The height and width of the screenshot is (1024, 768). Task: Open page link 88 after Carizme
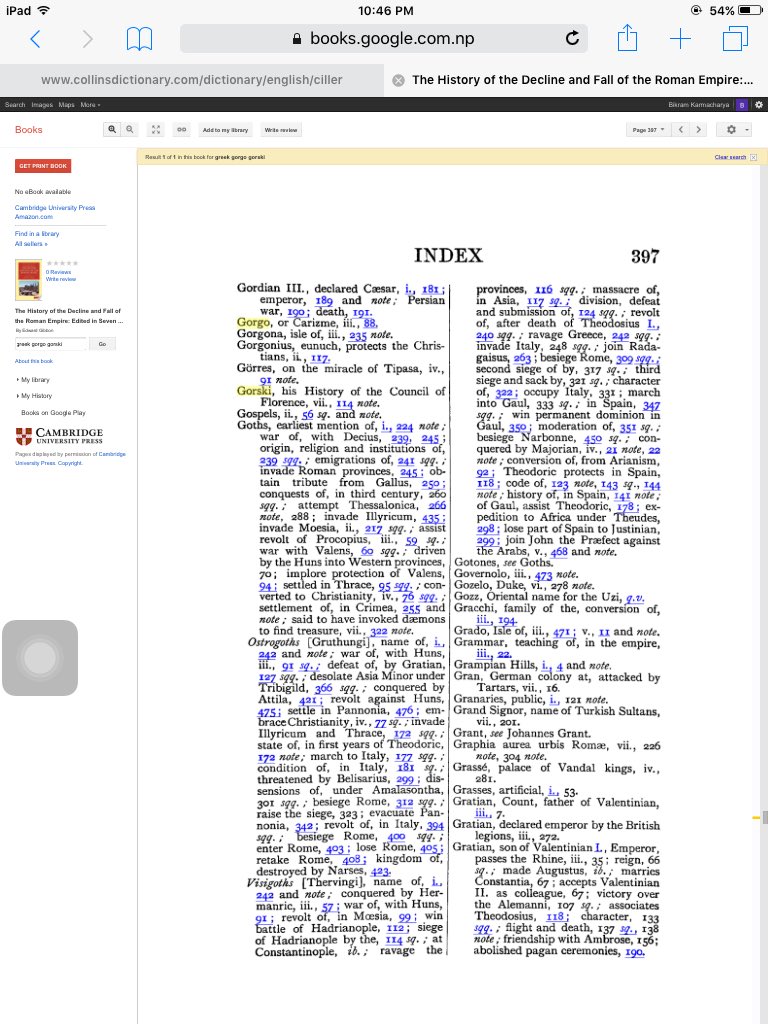370,323
